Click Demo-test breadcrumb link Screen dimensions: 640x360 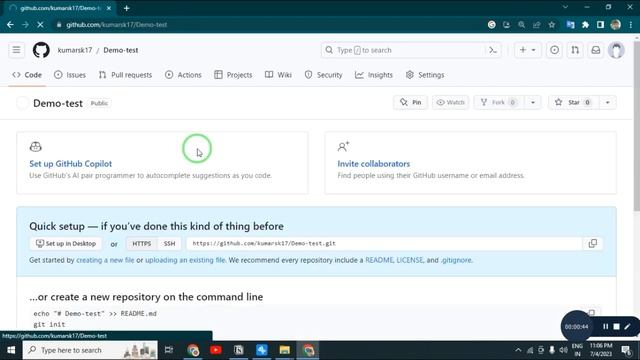click(121, 50)
